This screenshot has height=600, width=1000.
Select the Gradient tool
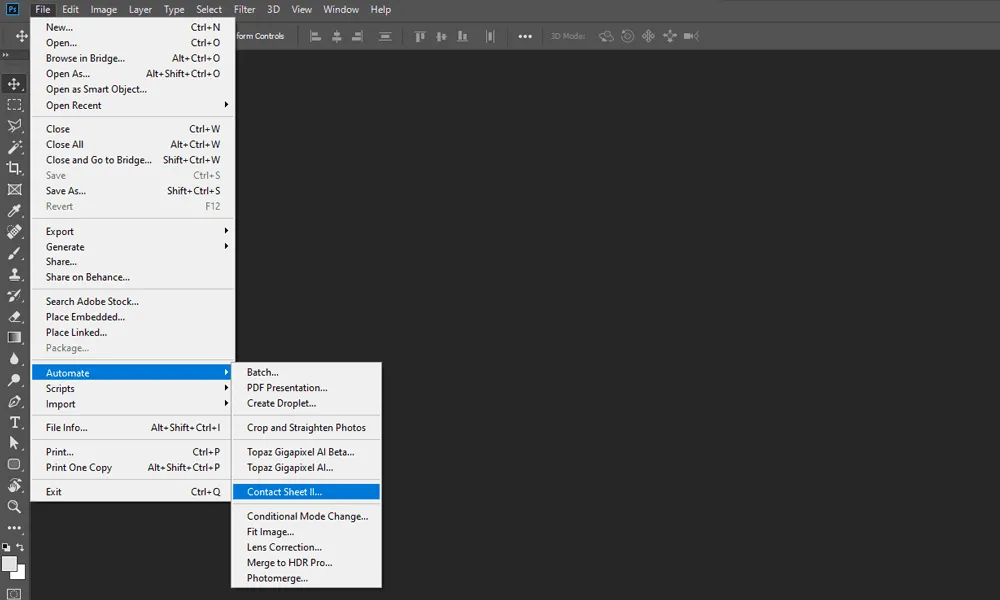click(14, 337)
